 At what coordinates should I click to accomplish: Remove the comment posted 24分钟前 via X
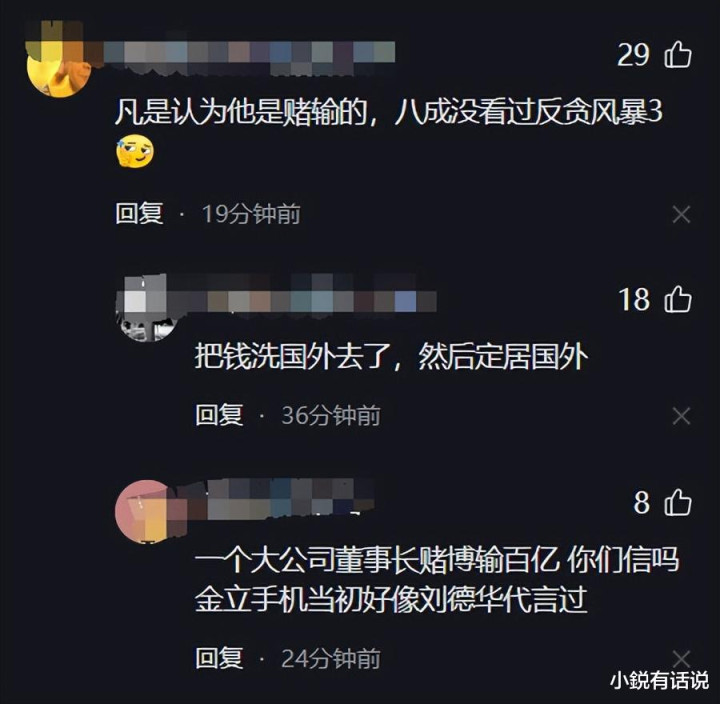681,658
